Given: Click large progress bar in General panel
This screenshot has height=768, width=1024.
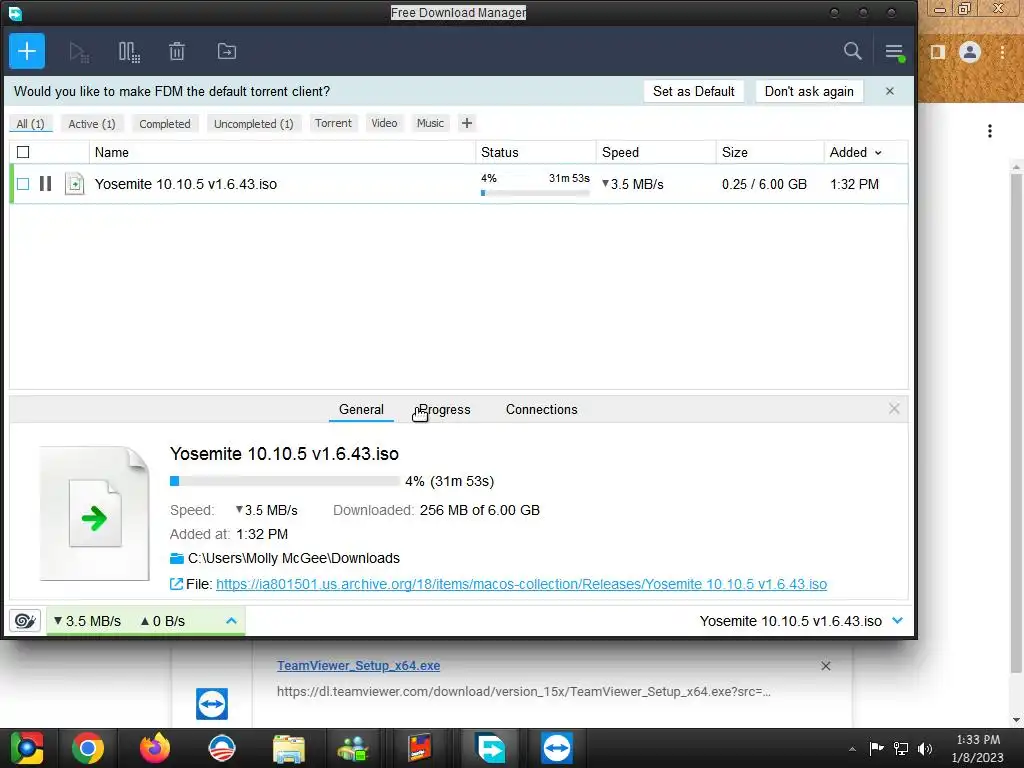Looking at the screenshot, I should (285, 481).
